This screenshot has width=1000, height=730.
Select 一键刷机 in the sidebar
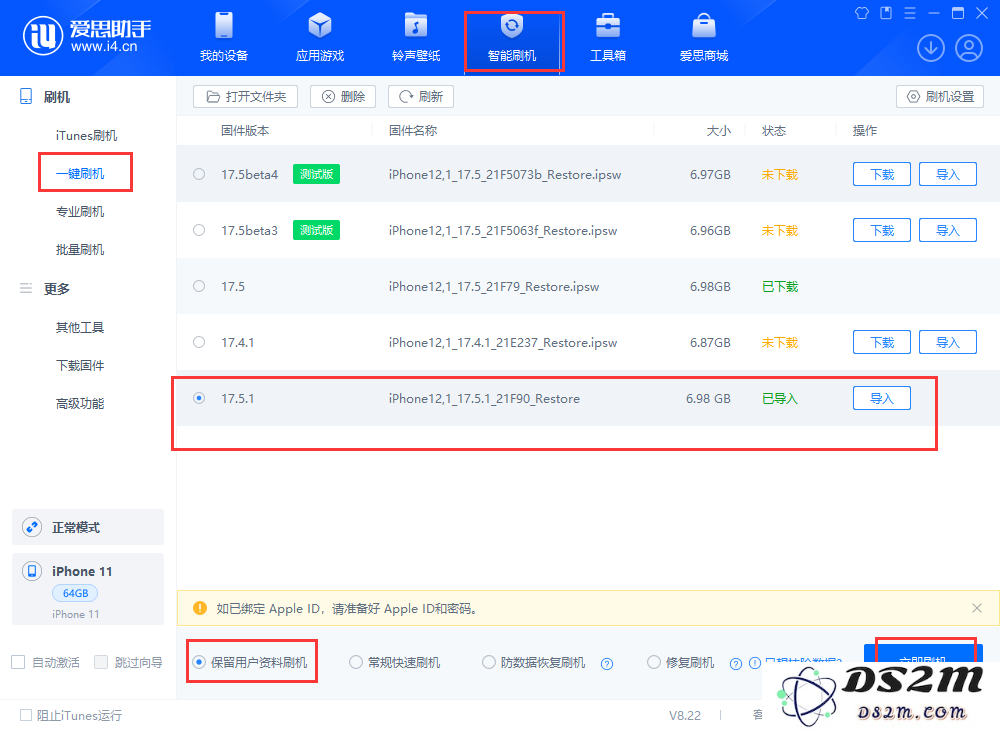(80, 173)
